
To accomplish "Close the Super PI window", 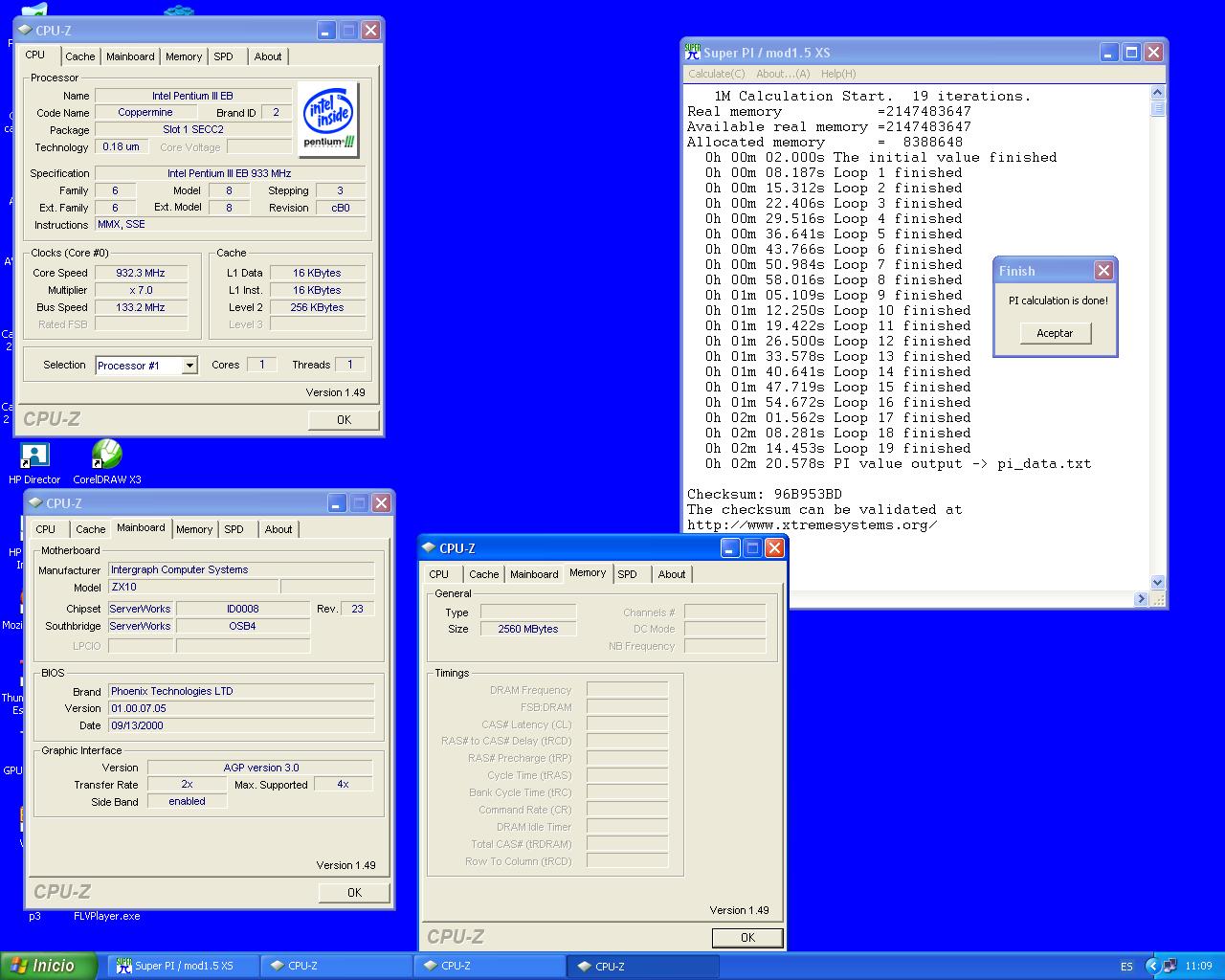I will coord(1153,52).
